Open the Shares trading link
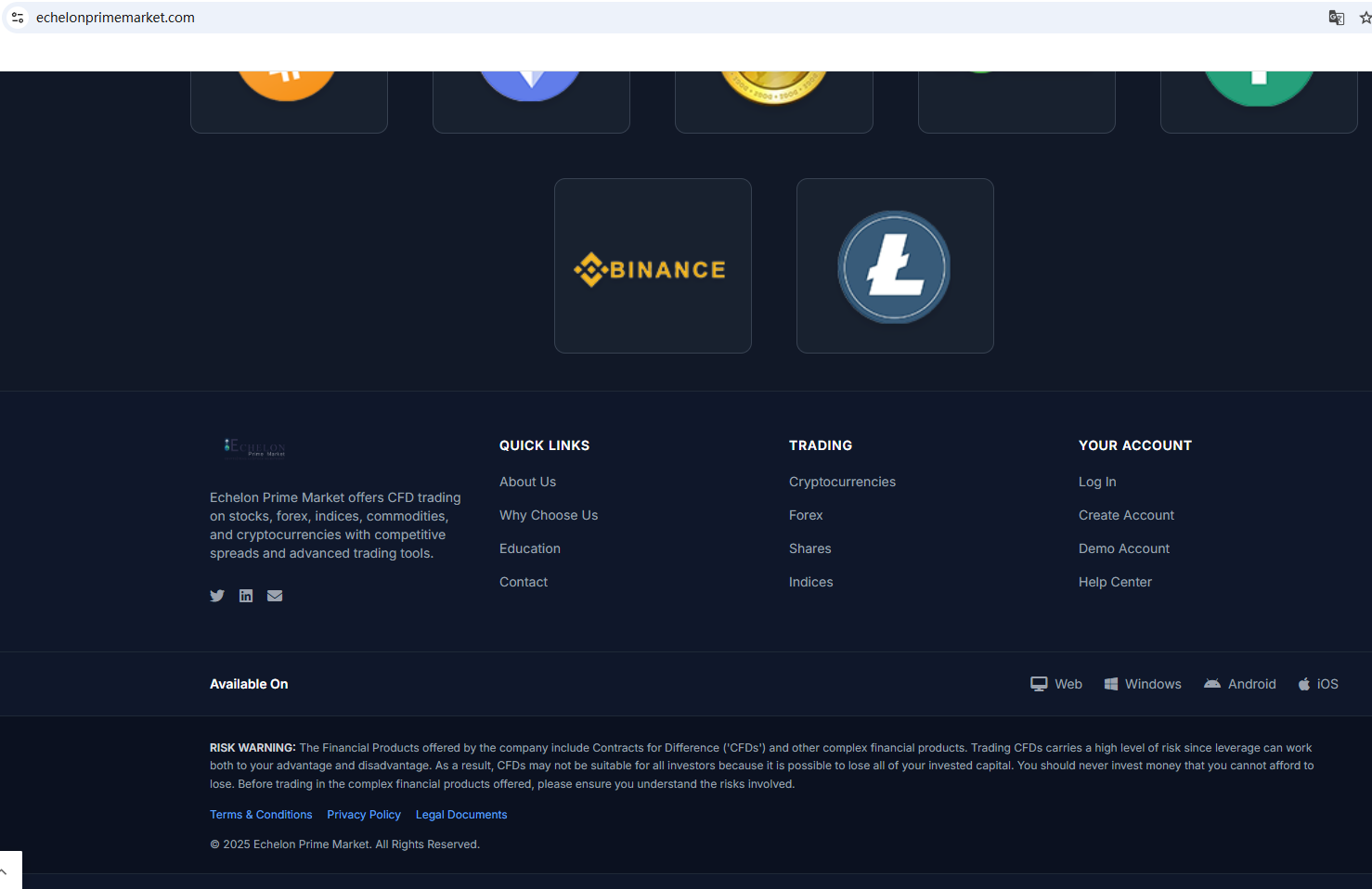This screenshot has height=889, width=1372. click(x=810, y=548)
